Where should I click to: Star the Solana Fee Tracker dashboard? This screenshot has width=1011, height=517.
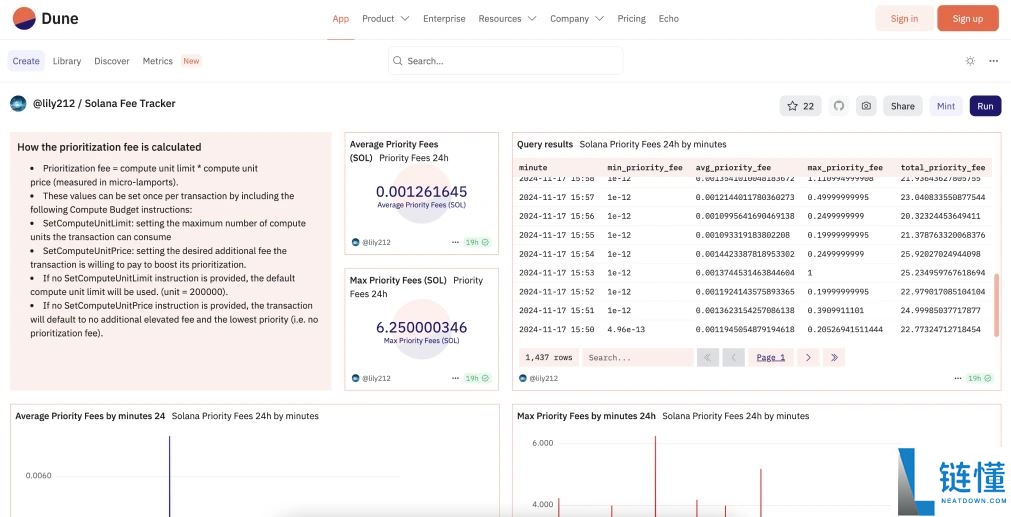click(800, 106)
